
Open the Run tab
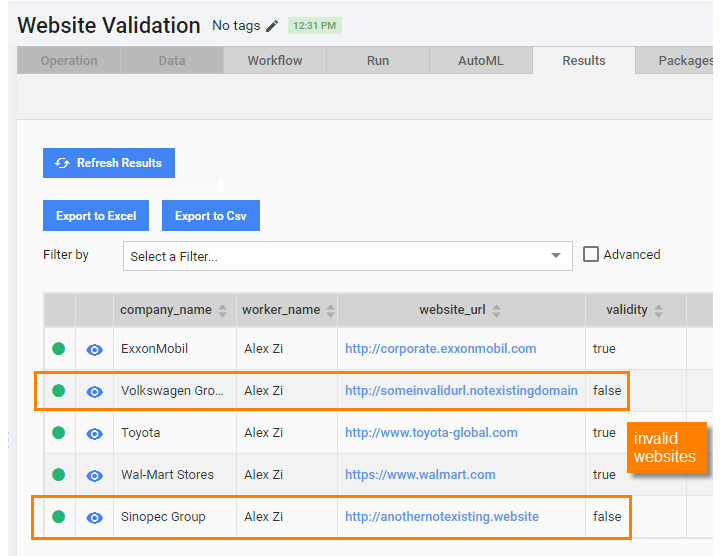point(378,60)
